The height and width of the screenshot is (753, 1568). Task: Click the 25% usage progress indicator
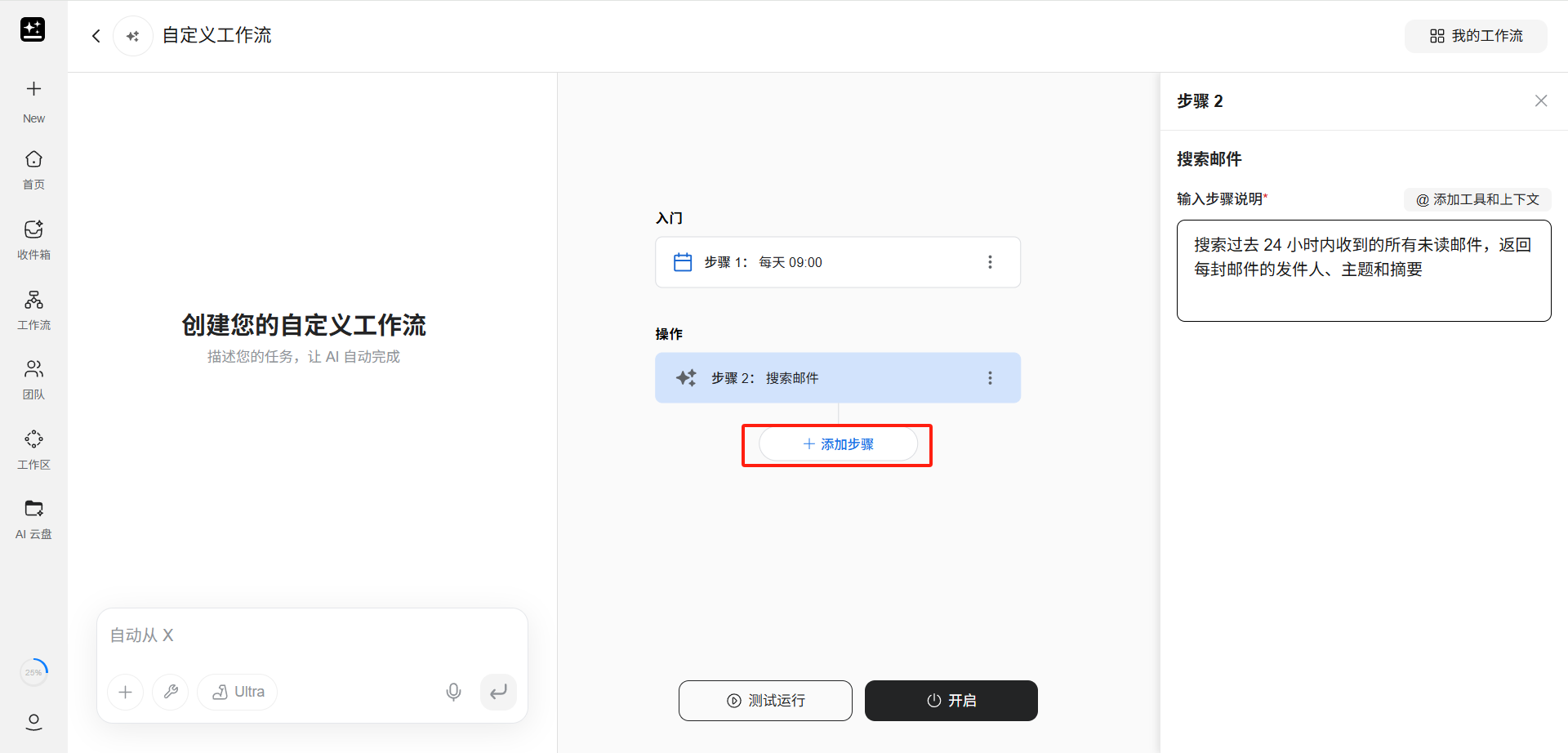(33, 672)
